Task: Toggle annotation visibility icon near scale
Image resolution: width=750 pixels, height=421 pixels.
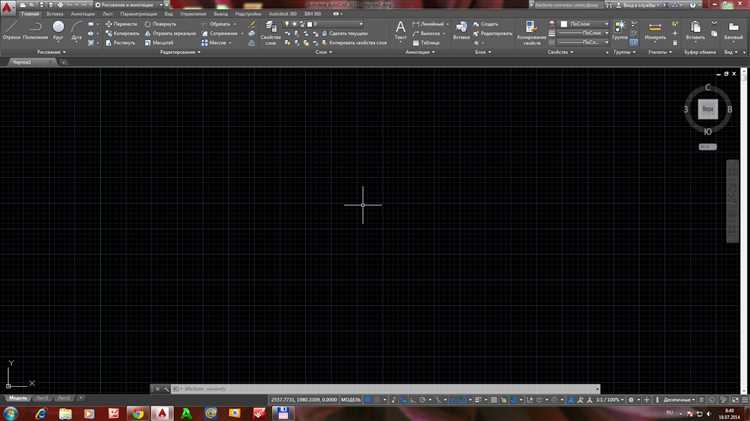Action: click(x=580, y=399)
